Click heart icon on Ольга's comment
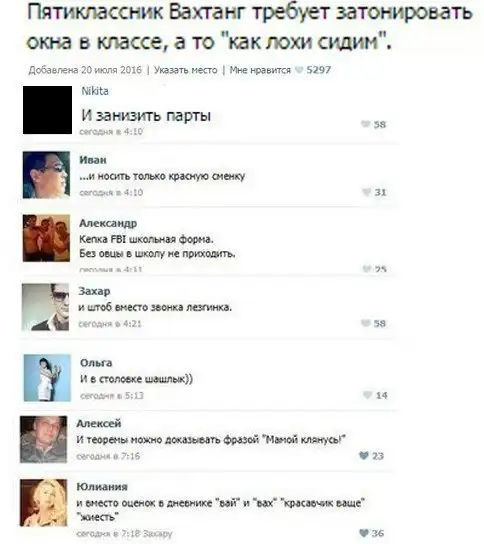 click(x=367, y=395)
